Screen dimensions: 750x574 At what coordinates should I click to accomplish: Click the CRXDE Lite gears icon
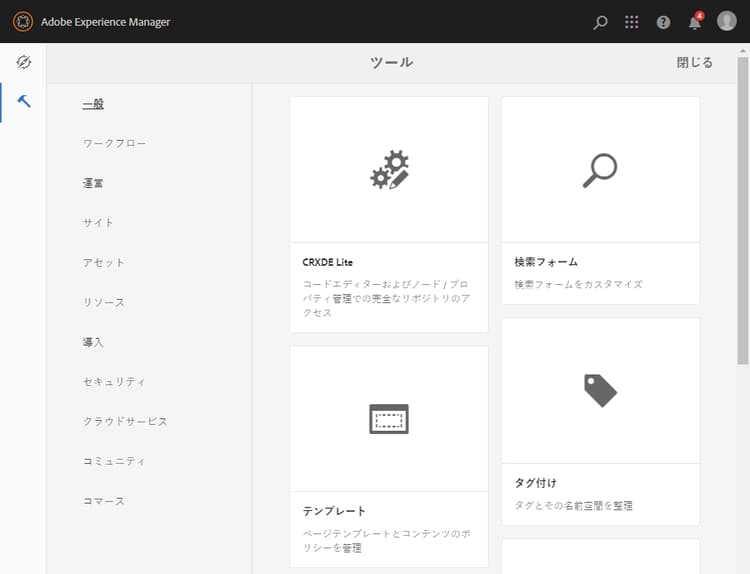389,170
